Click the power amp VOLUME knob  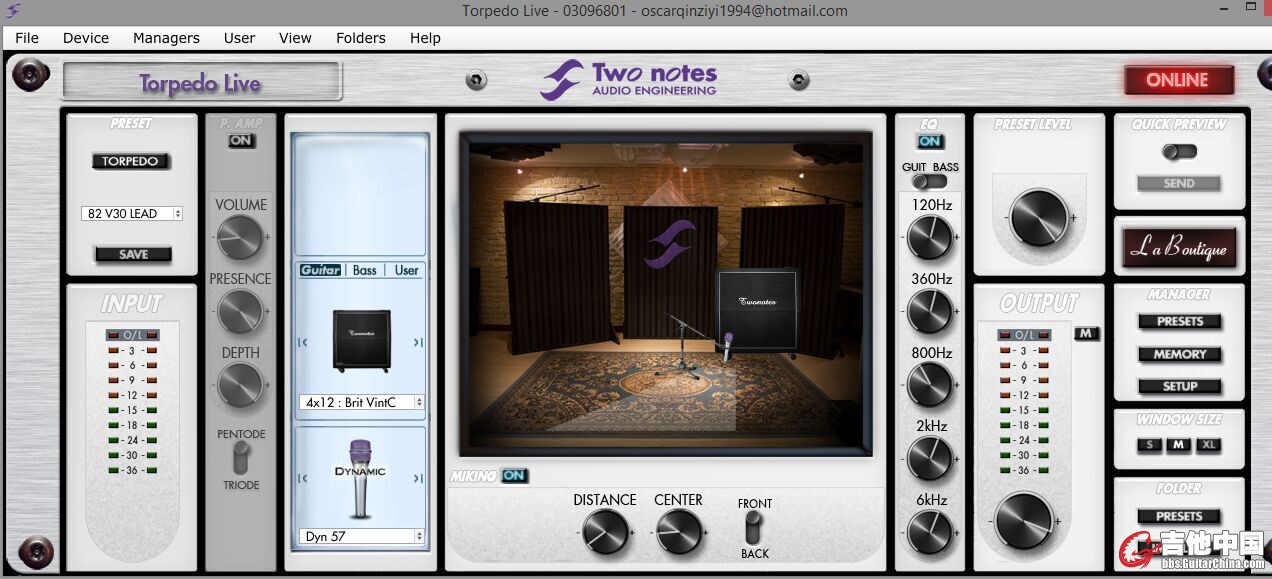(240, 237)
